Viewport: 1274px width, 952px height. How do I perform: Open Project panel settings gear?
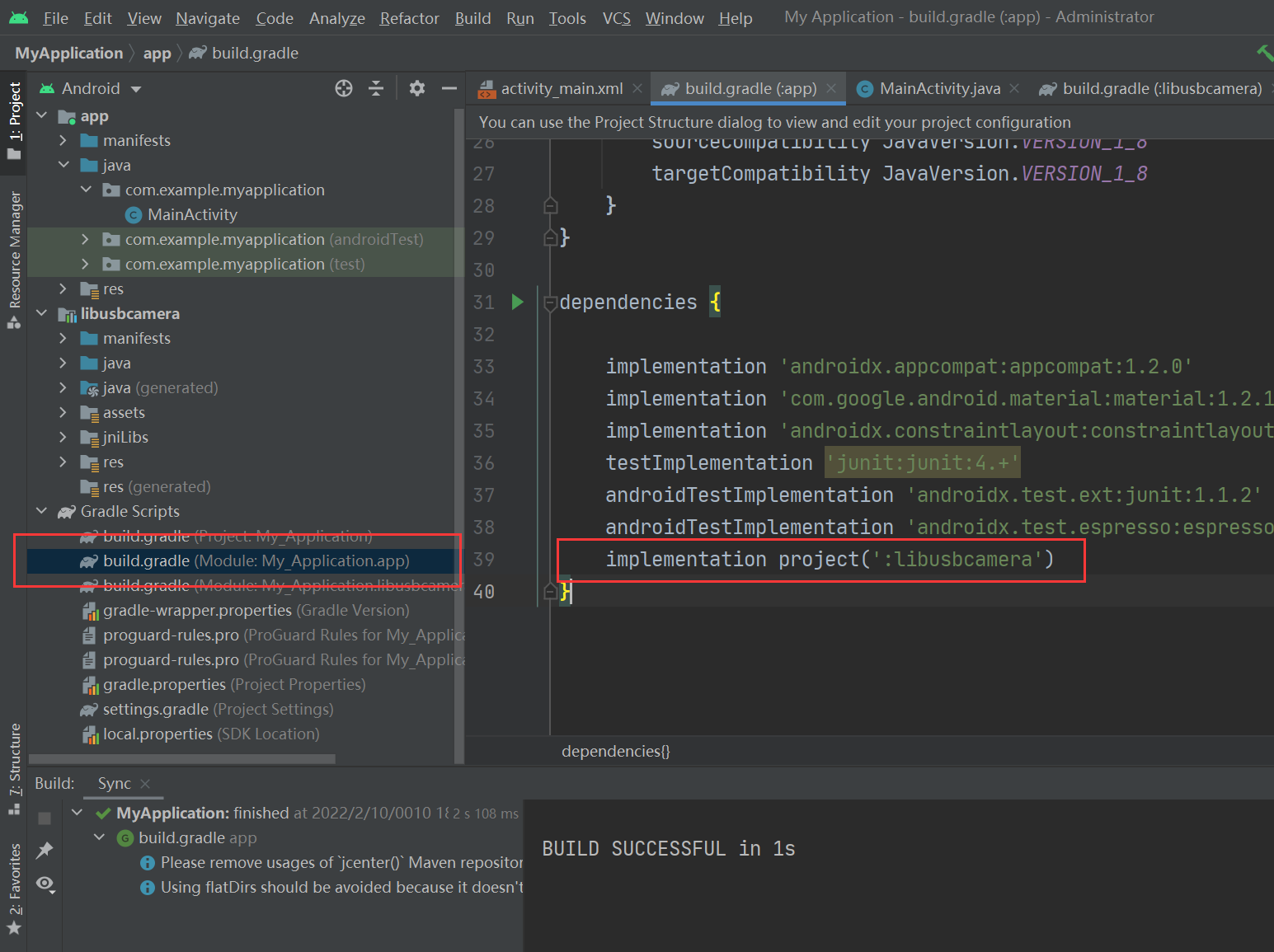point(417,88)
